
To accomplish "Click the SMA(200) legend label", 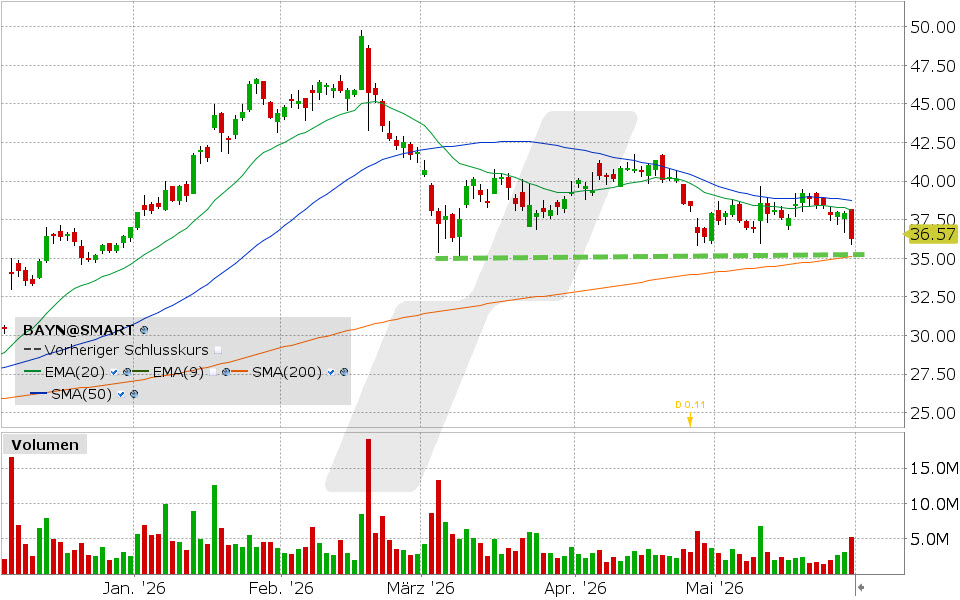I will [287, 372].
